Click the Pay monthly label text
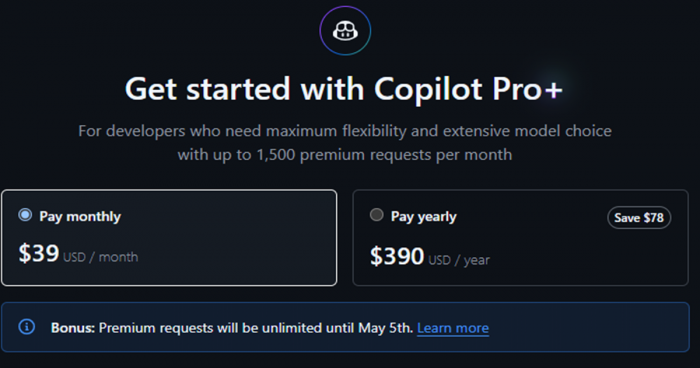 (80, 217)
